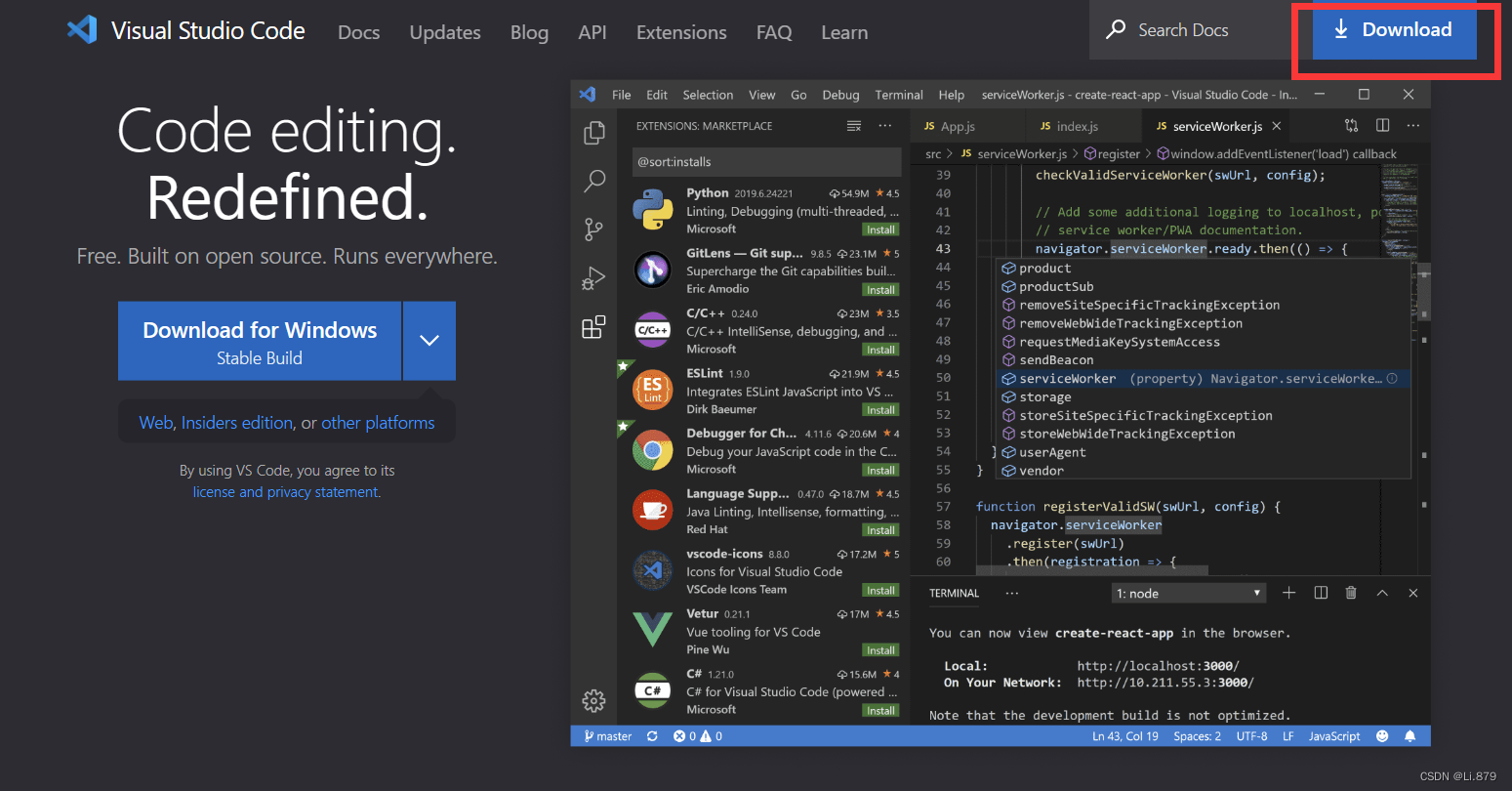Open the Learn navigation link

click(844, 32)
